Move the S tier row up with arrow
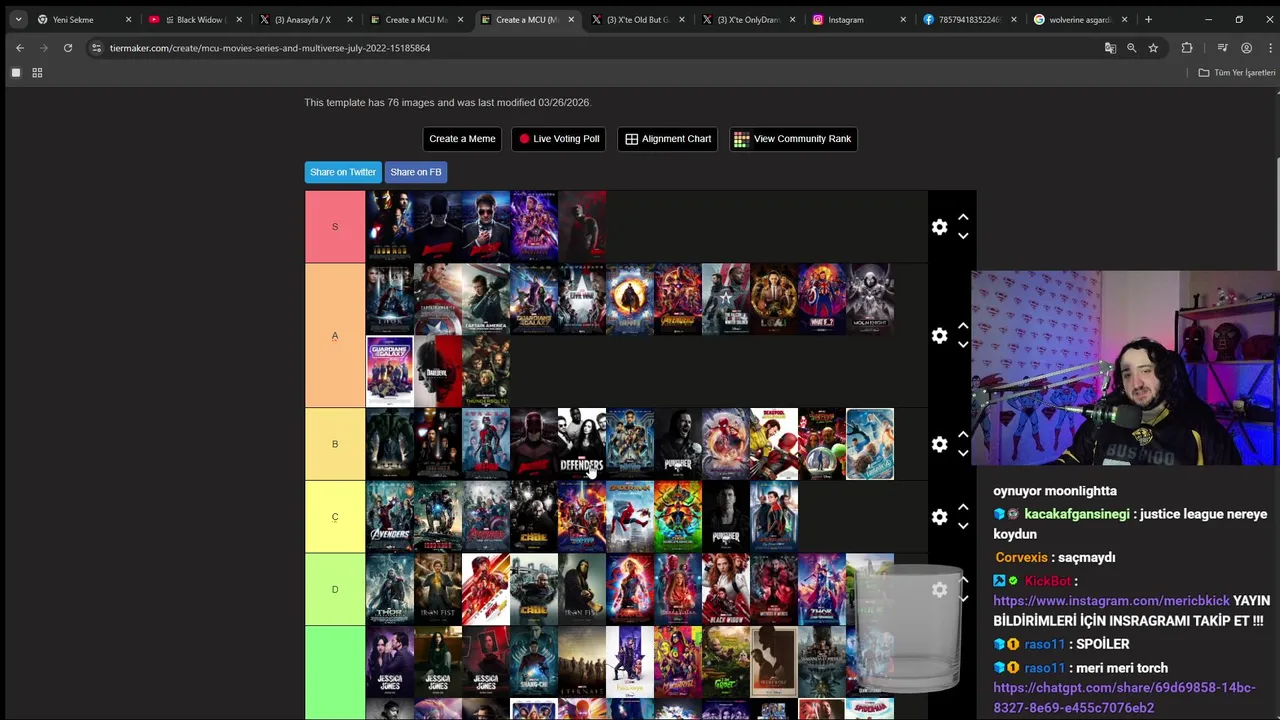This screenshot has height=720, width=1280. 963,217
